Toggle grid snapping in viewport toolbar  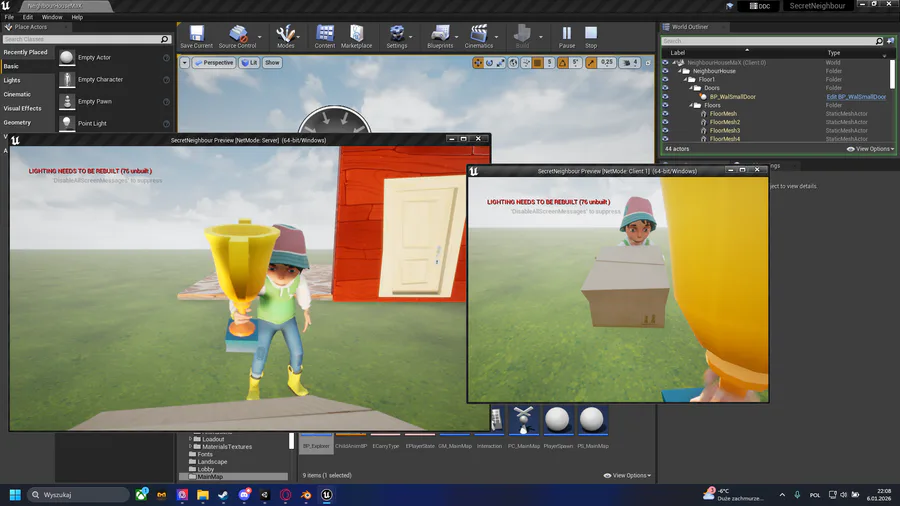(x=538, y=63)
